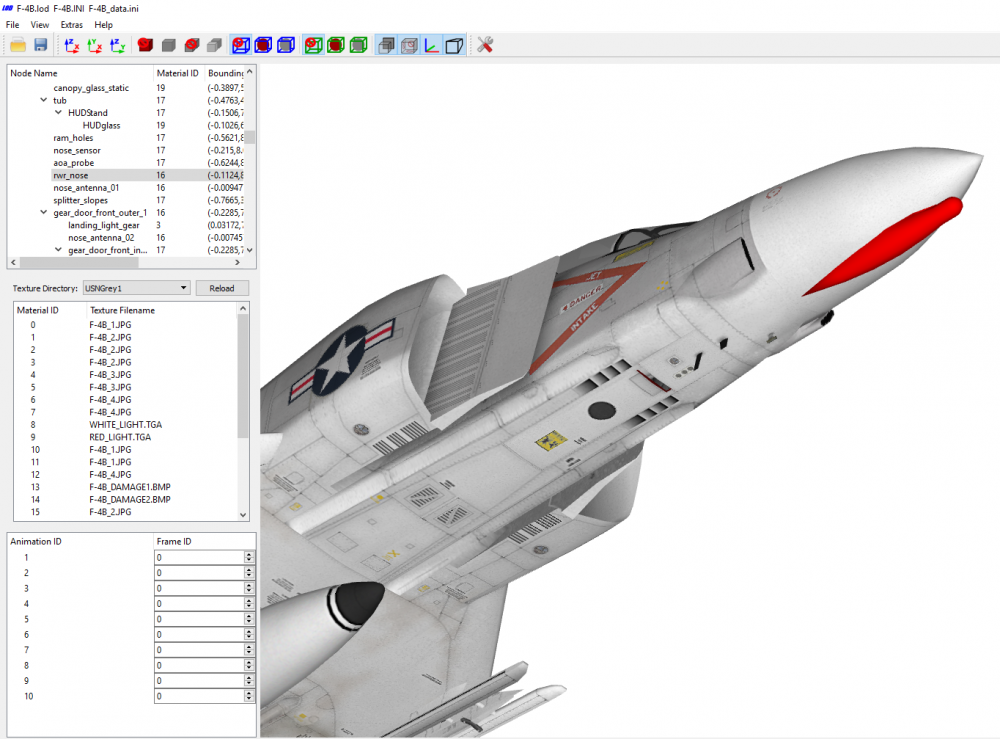Image resolution: width=1000 pixels, height=739 pixels.
Task: Select the Z-Y axis view icon
Action: [117, 45]
